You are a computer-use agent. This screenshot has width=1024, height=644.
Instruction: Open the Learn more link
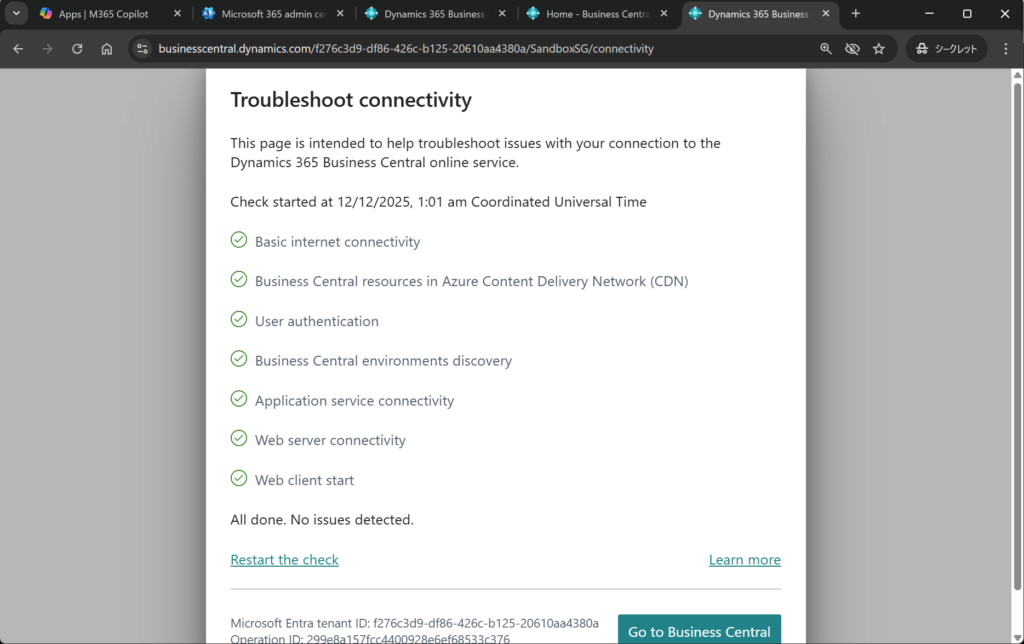click(x=744, y=560)
